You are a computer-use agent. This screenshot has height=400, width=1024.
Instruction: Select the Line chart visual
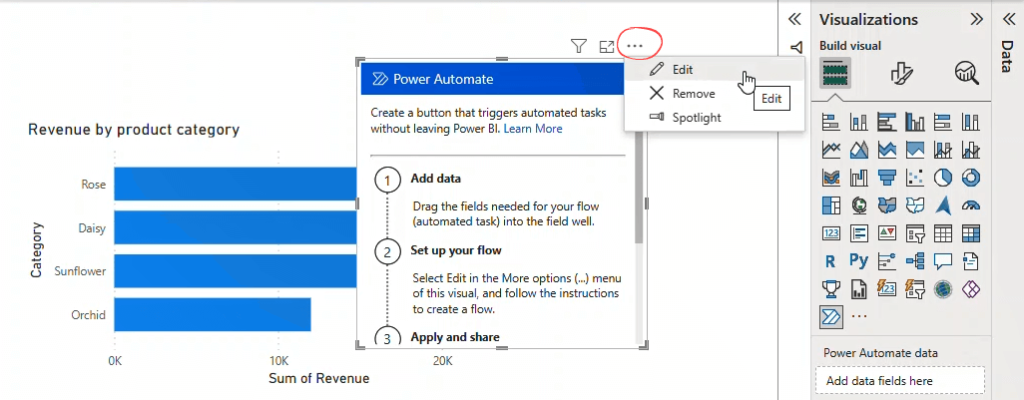(831, 150)
